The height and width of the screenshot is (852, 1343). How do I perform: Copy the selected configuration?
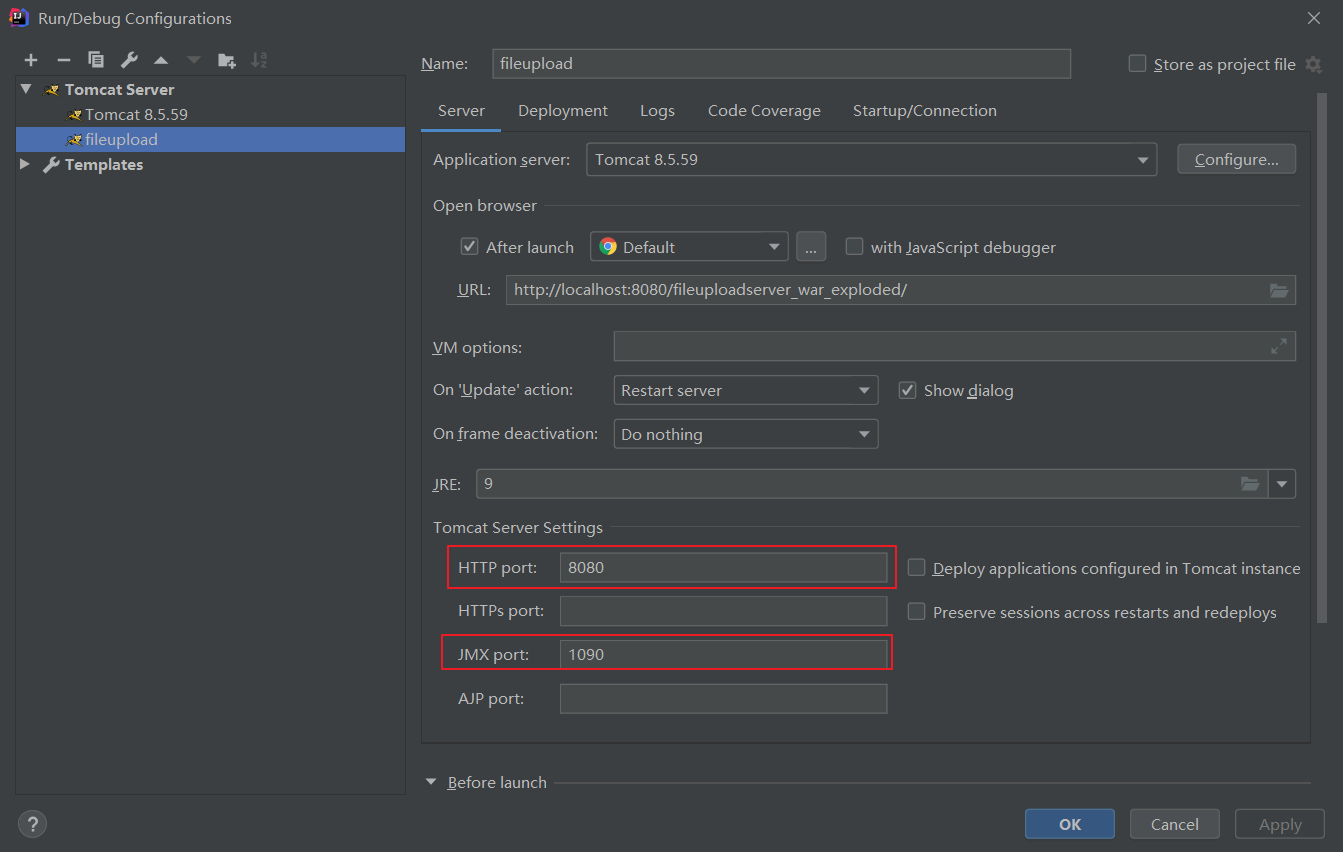pyautogui.click(x=96, y=60)
